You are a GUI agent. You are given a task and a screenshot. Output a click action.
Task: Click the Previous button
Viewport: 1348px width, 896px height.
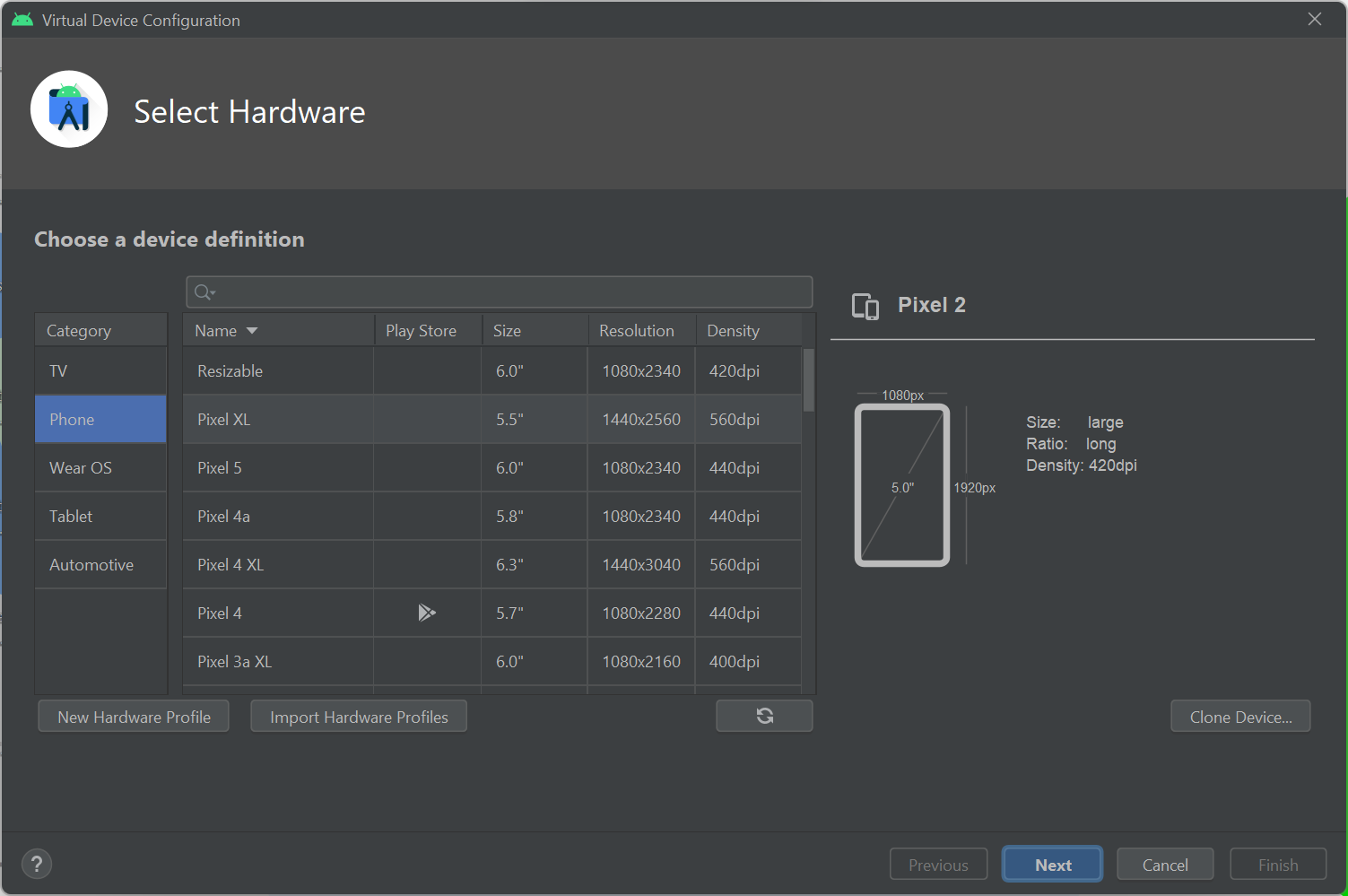click(938, 865)
